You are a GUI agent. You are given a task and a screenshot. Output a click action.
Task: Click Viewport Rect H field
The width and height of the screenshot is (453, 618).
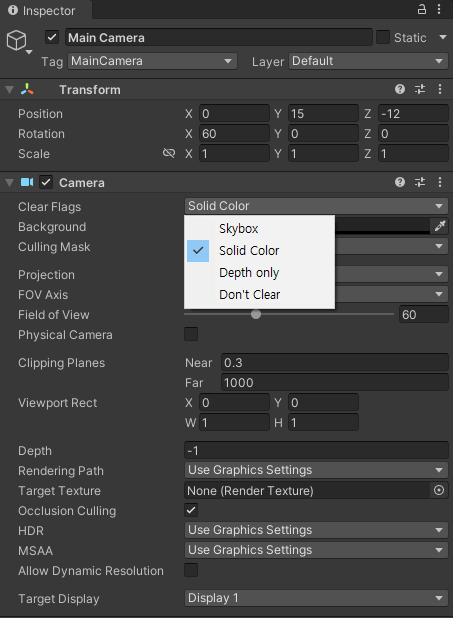[323, 423]
